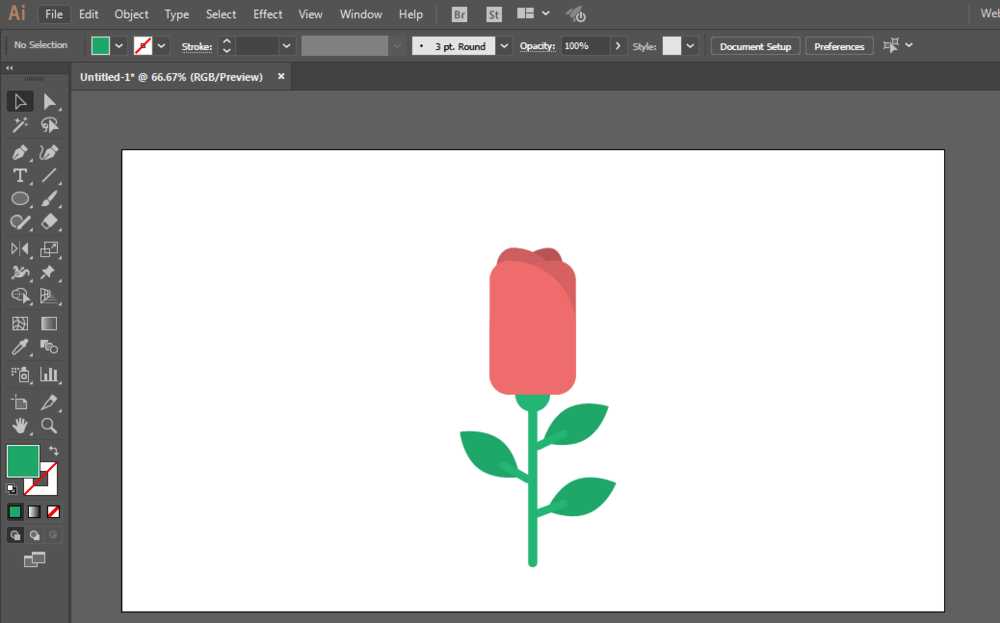
Task: Select the Type tool
Action: (19, 176)
